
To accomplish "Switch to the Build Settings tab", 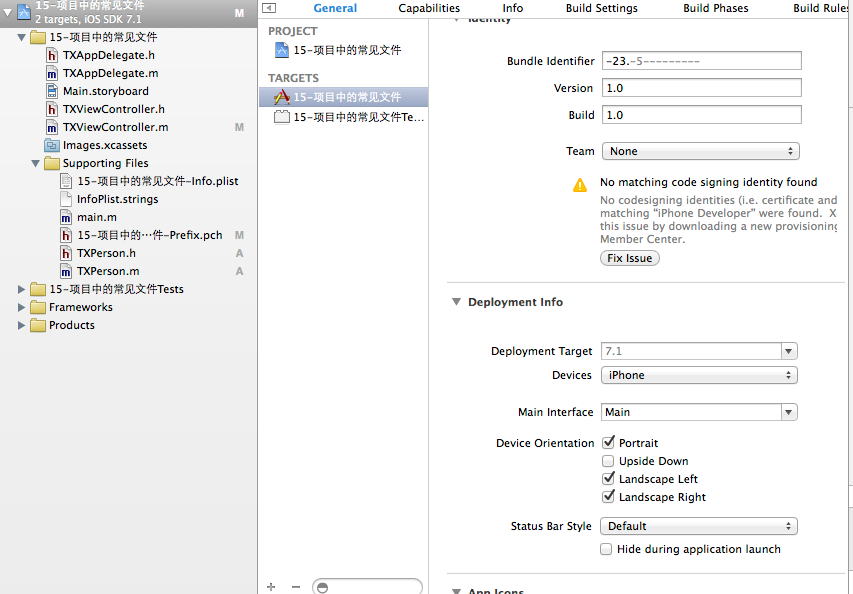I will 602,8.
